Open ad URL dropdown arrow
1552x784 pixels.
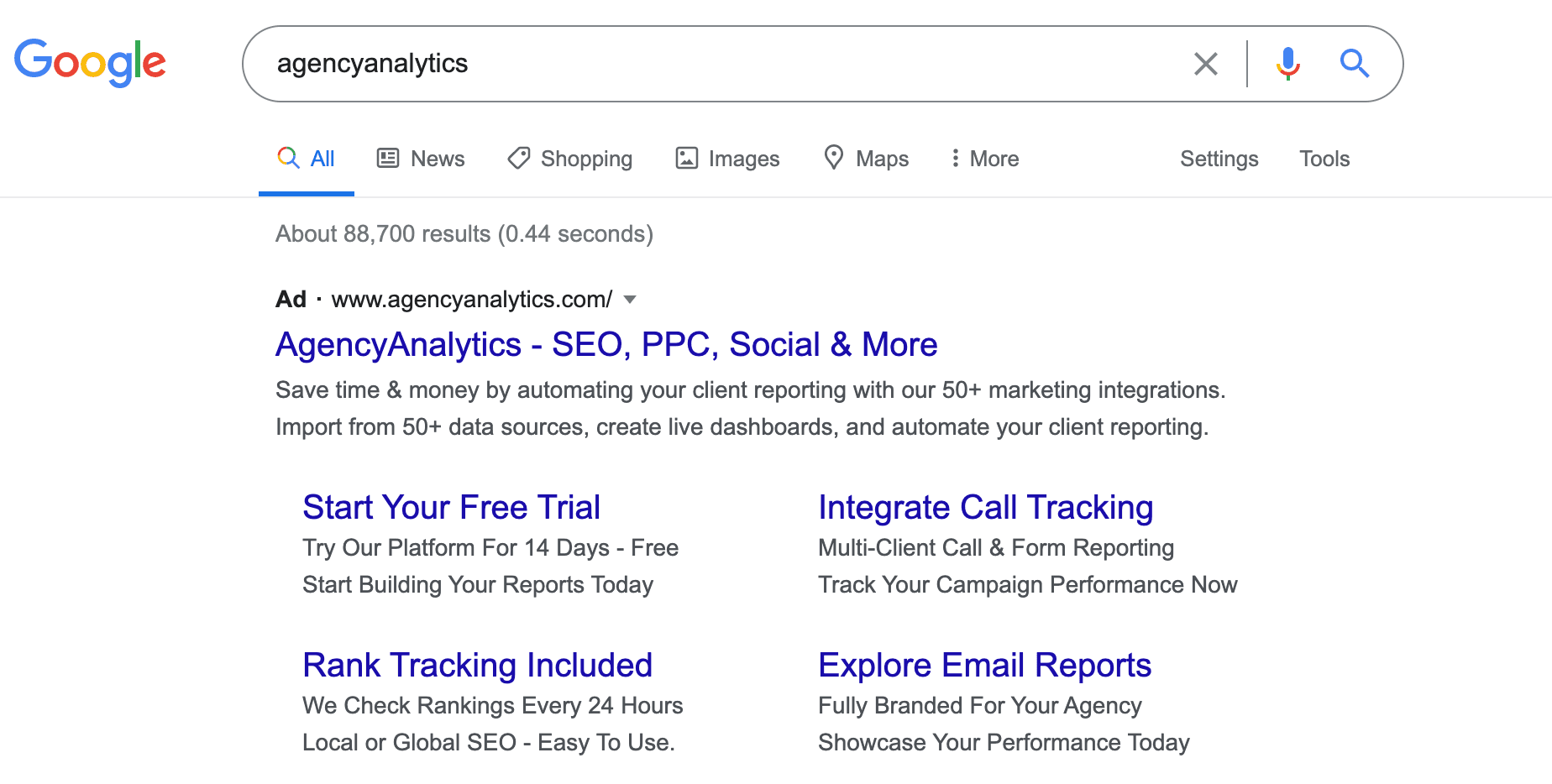(631, 300)
